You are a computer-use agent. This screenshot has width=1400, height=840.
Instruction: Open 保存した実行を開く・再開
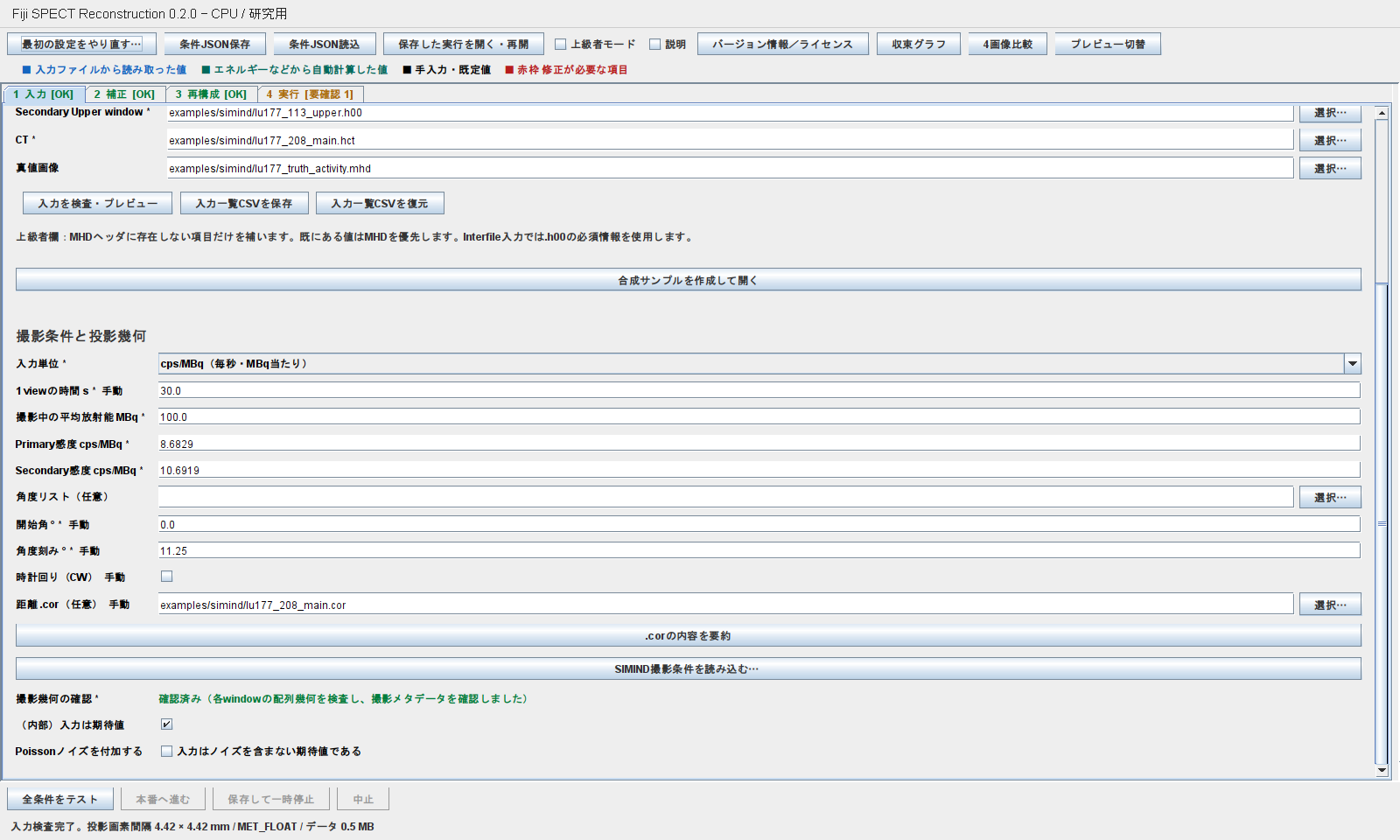click(x=464, y=44)
